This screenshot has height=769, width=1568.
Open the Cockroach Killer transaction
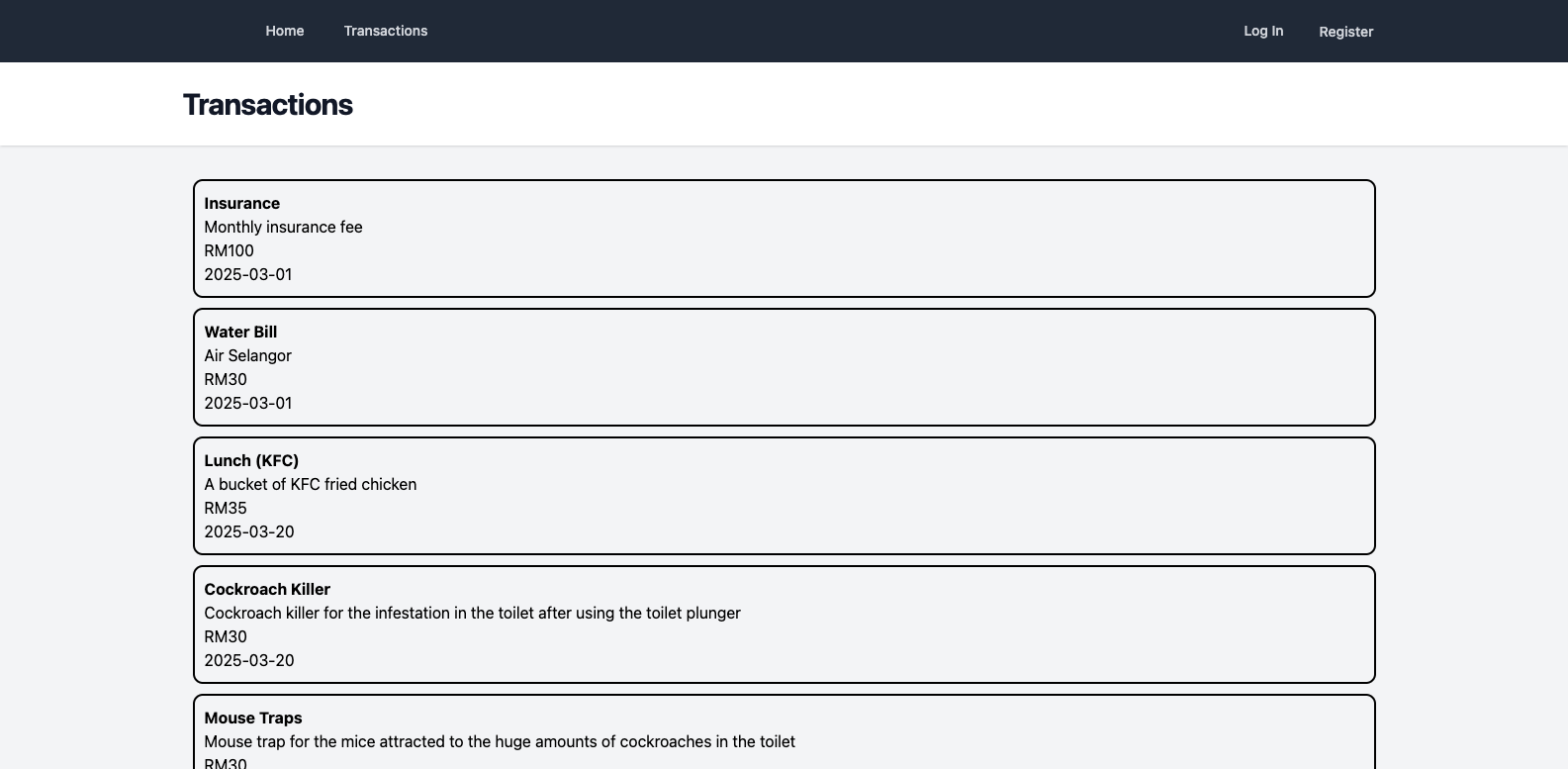coord(784,625)
